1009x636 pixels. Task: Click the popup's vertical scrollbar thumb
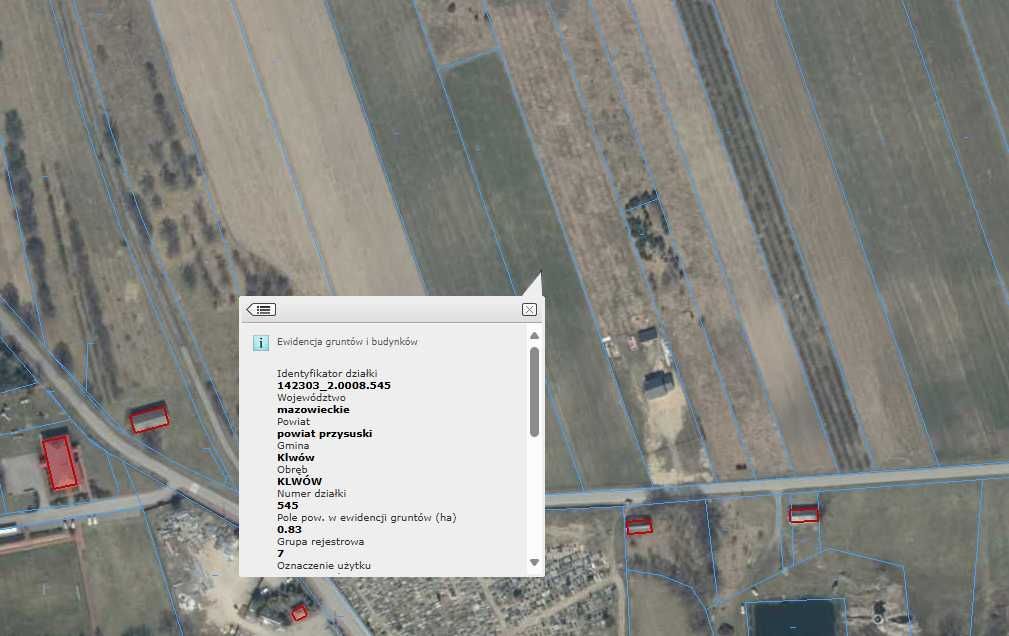534,390
